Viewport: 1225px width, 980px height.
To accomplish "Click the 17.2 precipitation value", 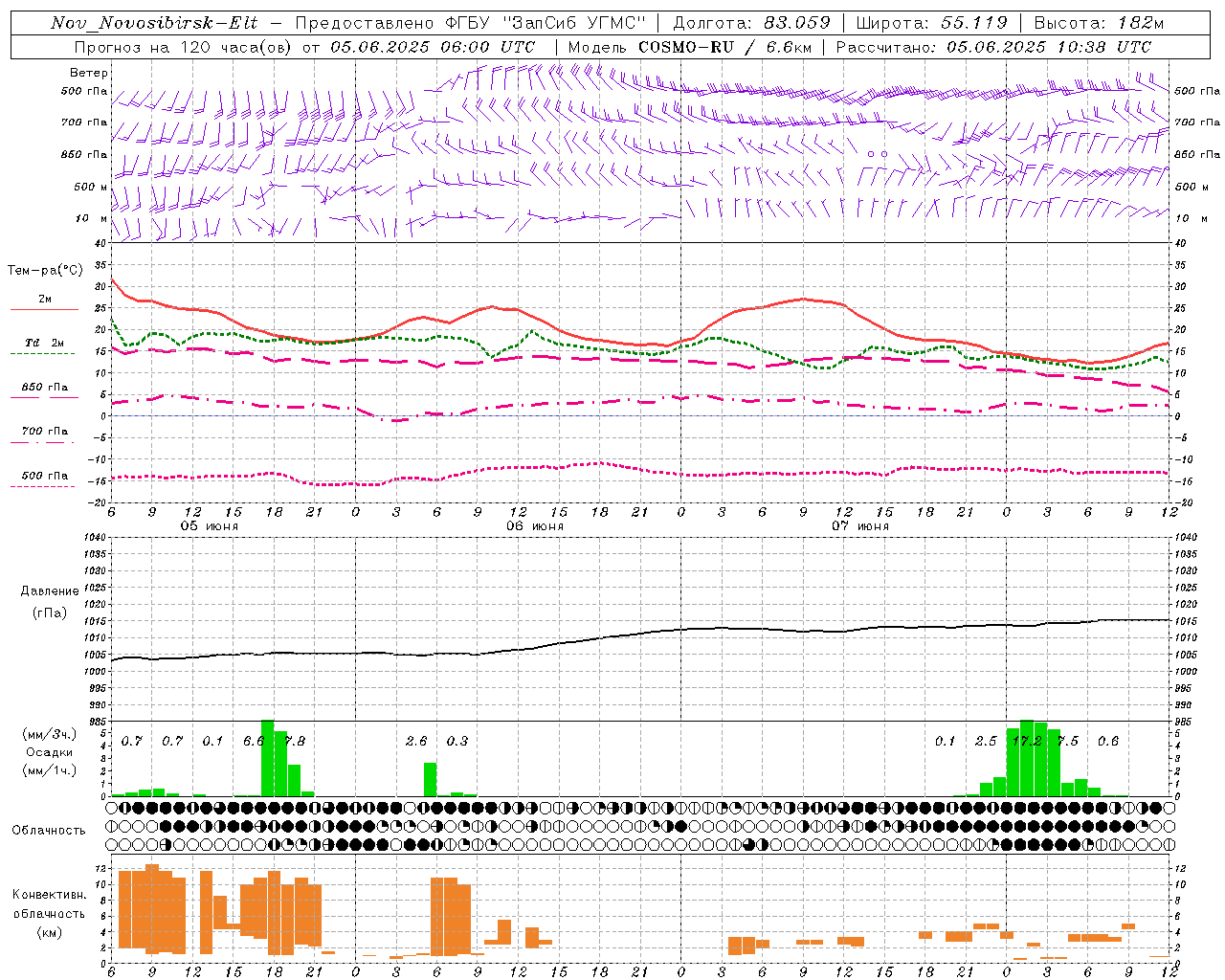I will tap(1026, 741).
